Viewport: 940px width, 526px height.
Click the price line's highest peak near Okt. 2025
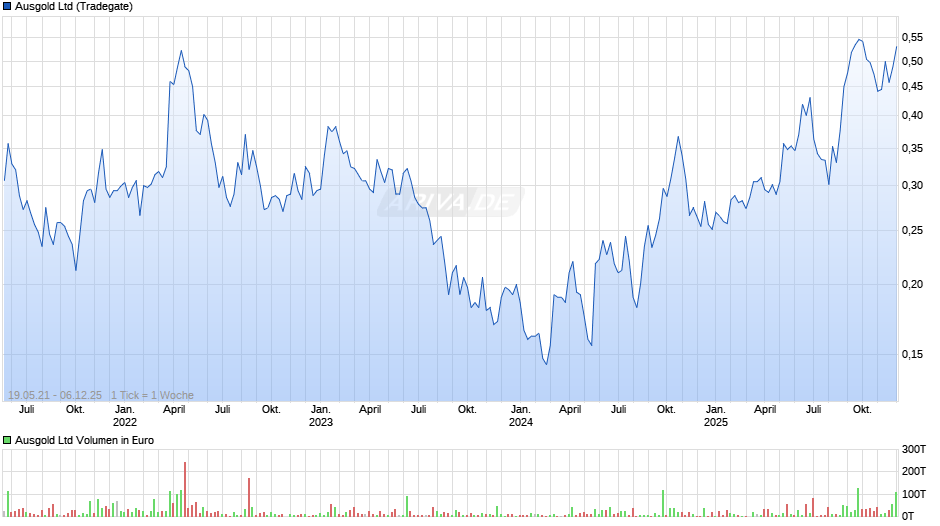tap(860, 40)
